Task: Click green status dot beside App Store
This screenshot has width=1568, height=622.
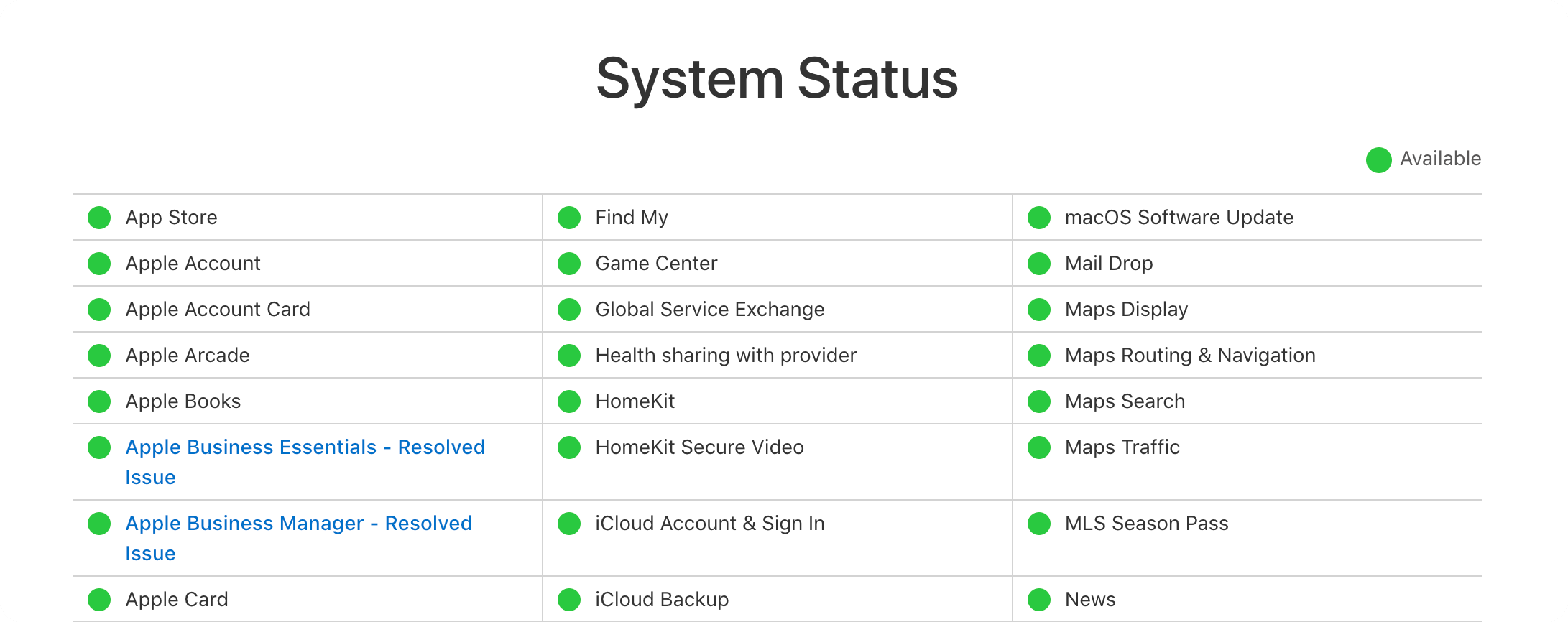Action: click(99, 218)
